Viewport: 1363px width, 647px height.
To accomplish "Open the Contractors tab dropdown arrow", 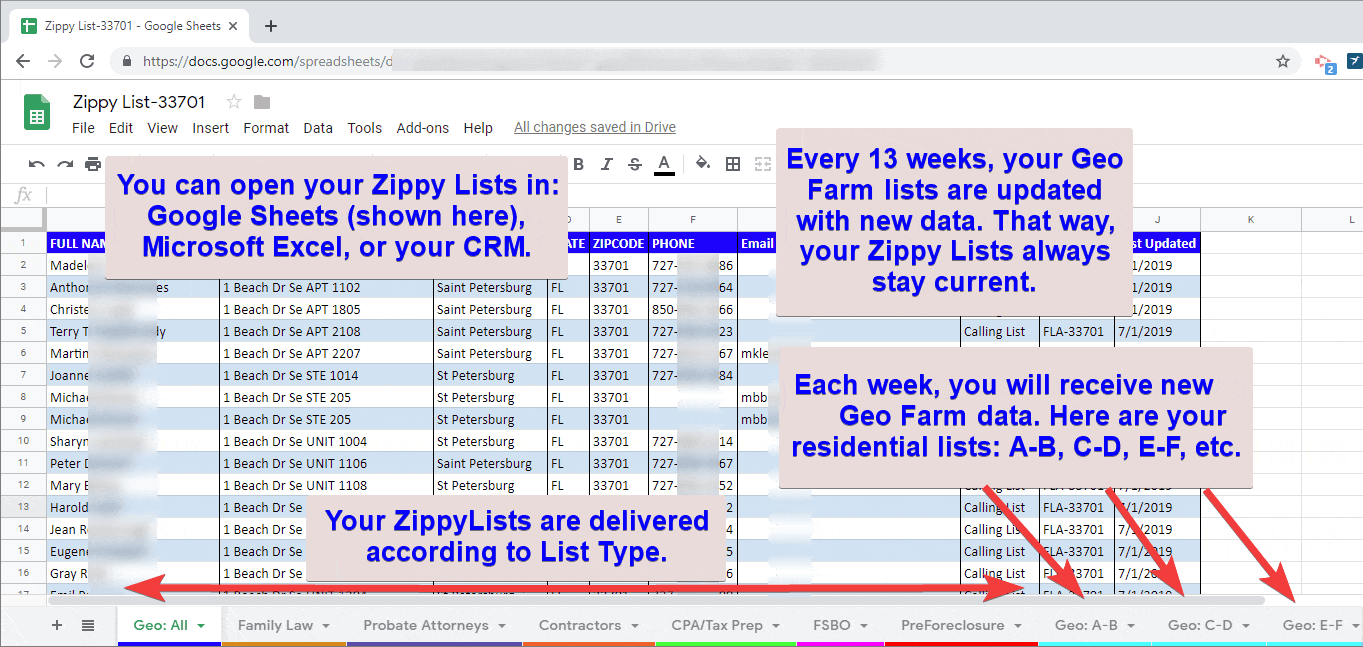I will [x=634, y=626].
